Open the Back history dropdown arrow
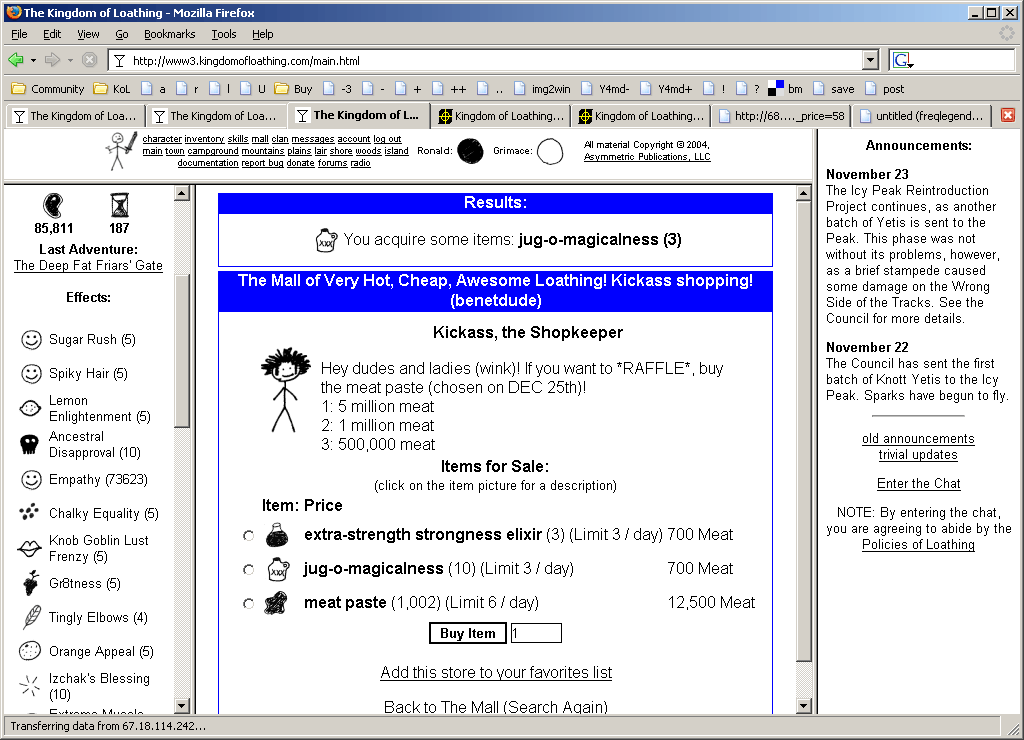Screen dimensions: 1024x740 [33, 60]
